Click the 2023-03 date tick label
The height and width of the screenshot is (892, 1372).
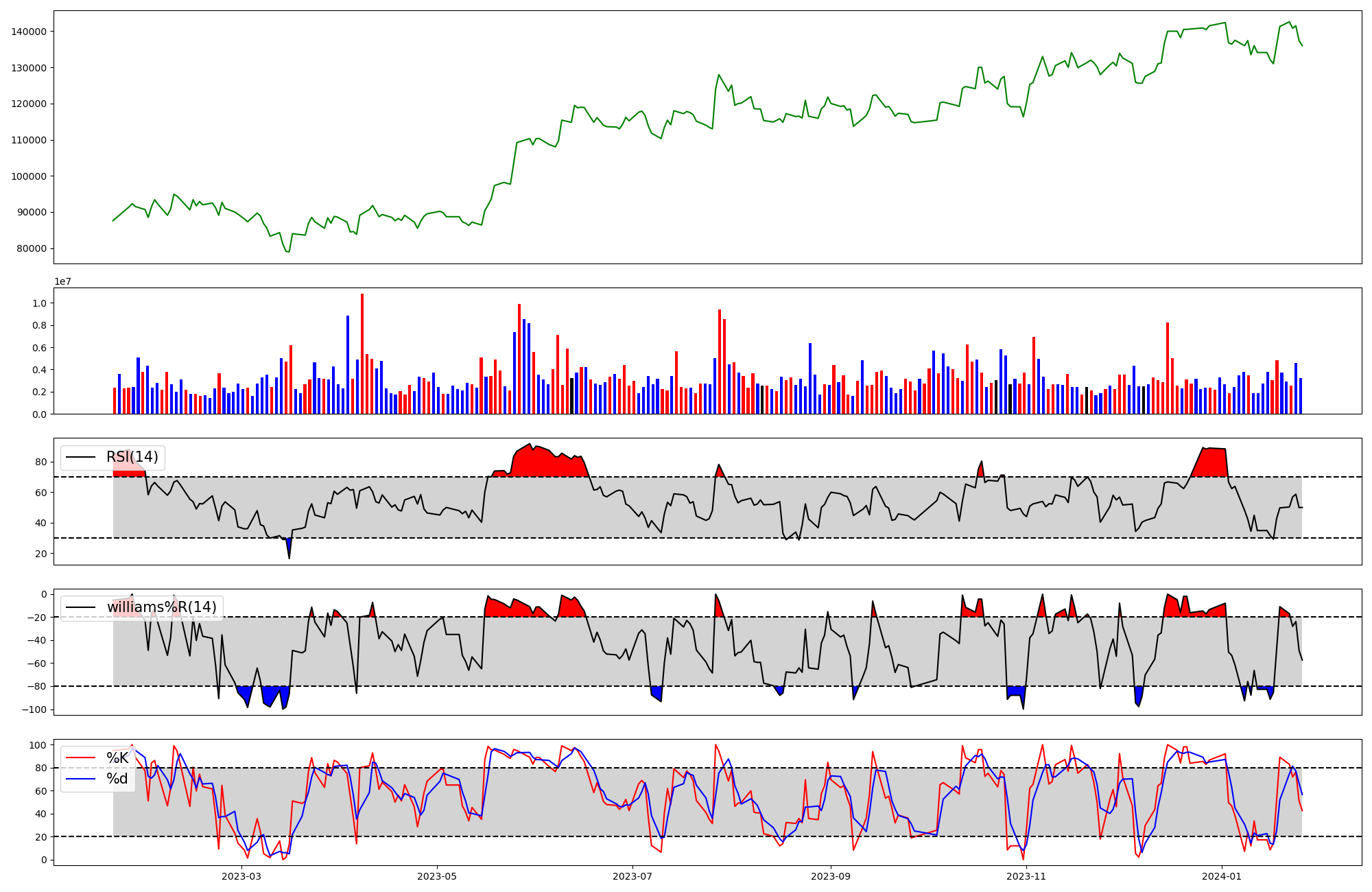241,876
